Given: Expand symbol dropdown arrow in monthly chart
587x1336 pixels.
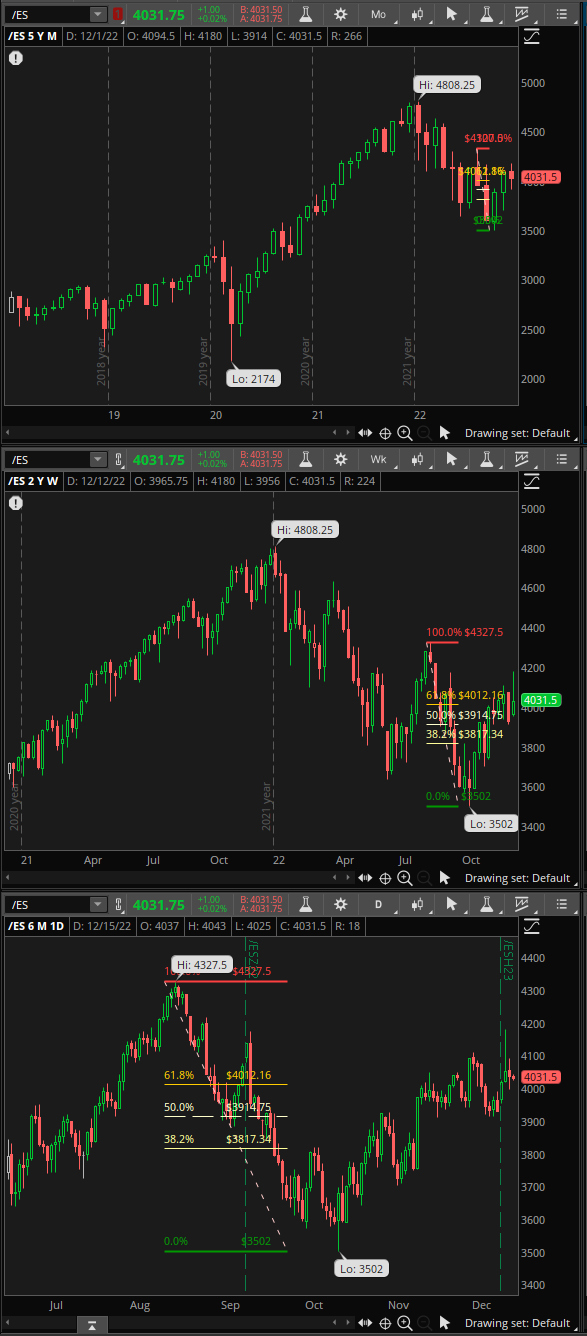Looking at the screenshot, I should 98,14.
